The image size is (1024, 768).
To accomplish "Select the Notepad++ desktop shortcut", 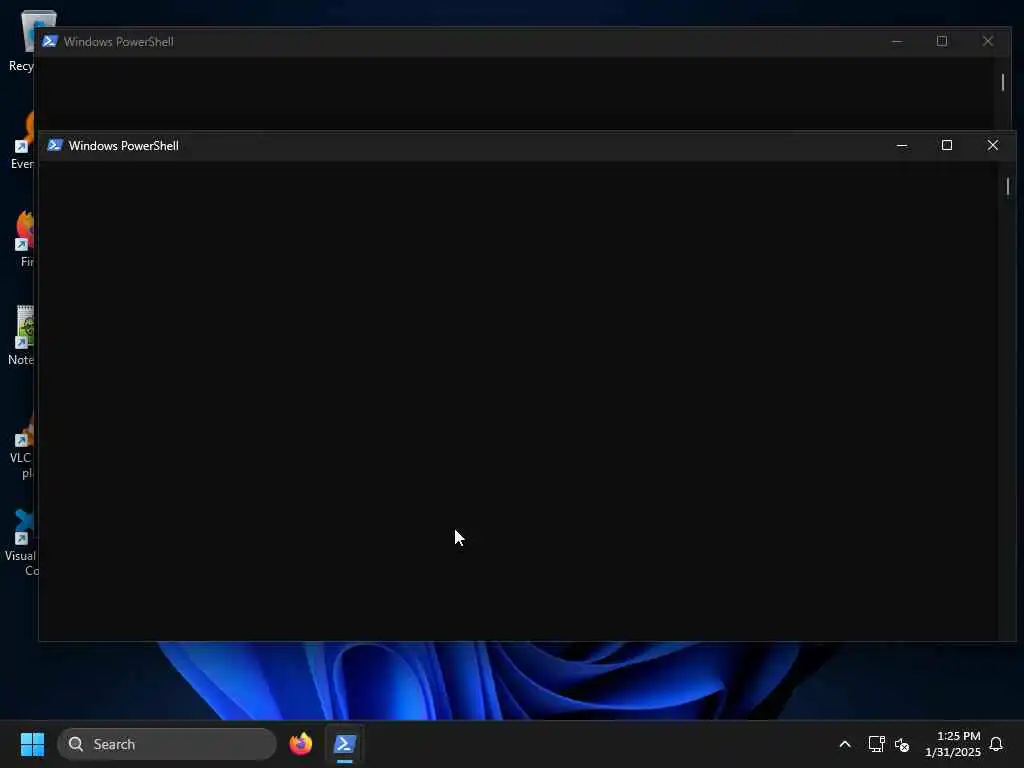I will pos(22,335).
